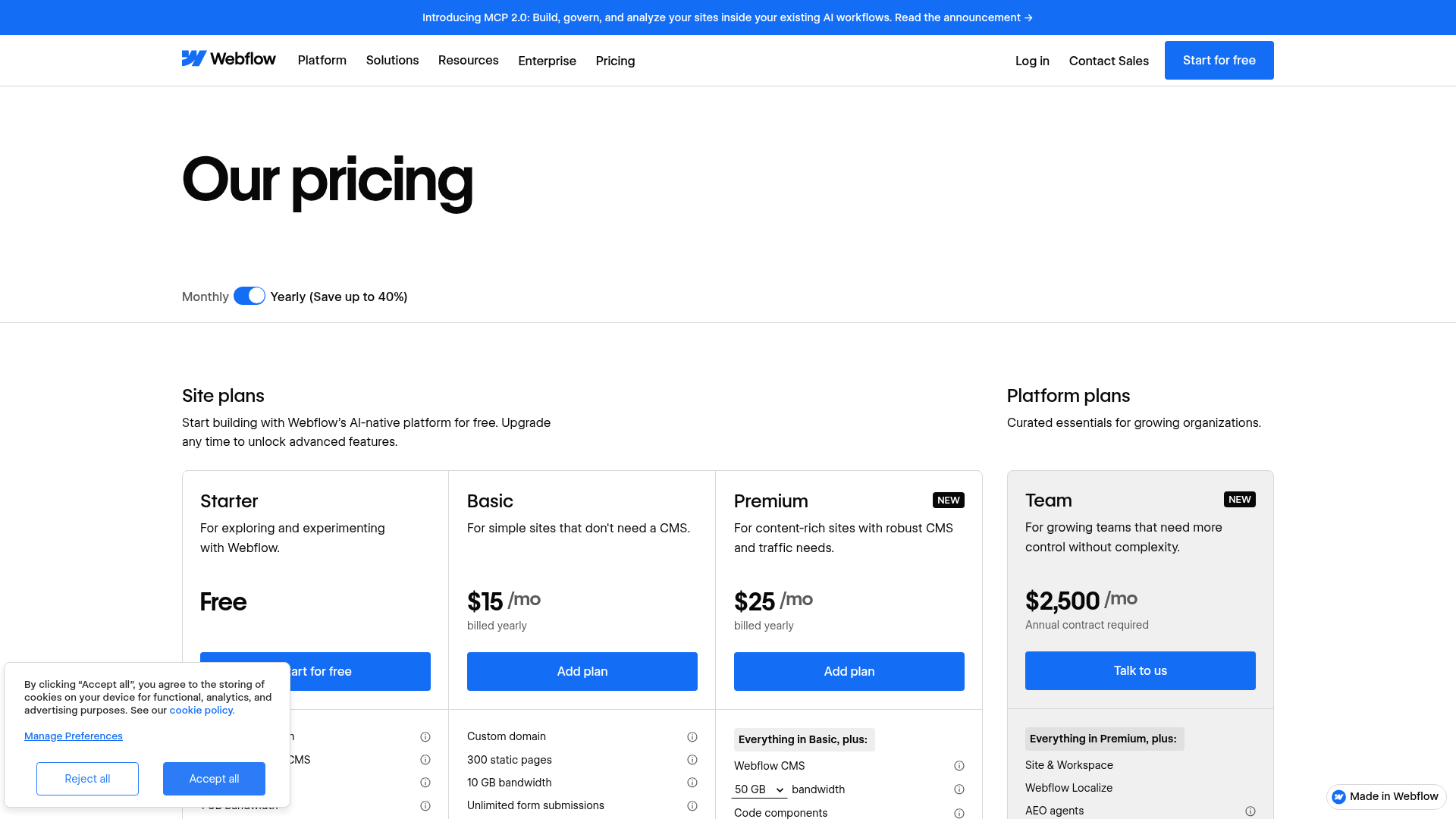Click the $25 /mo Premium price
Image resolution: width=1456 pixels, height=819 pixels.
773,601
